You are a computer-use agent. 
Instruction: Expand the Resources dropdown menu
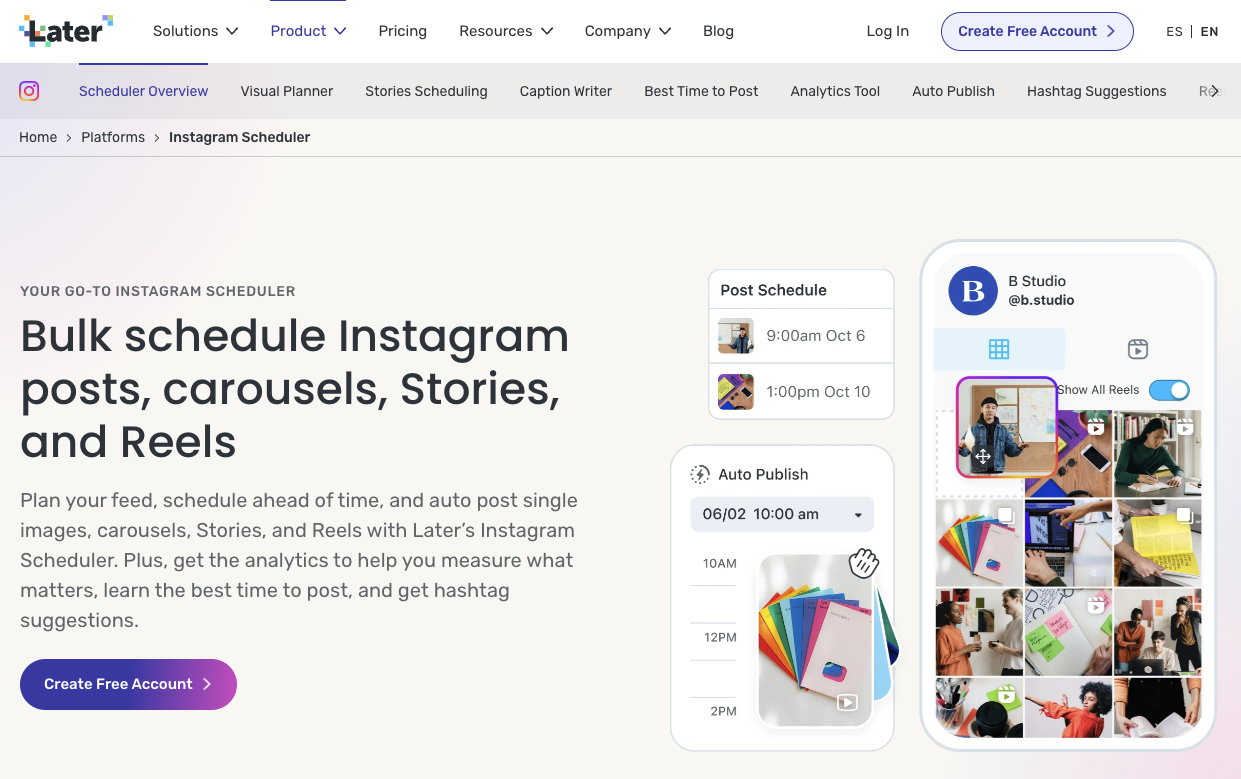coord(505,31)
